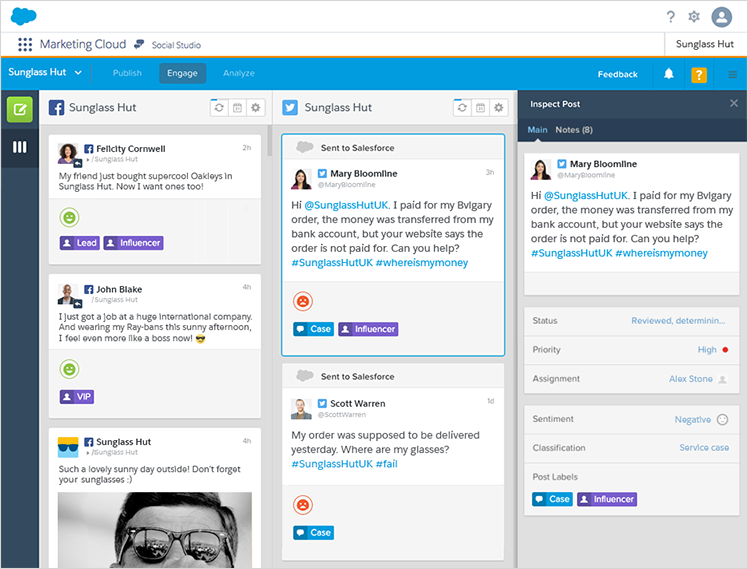Viewport: 748px width, 569px height.
Task: Select the Main tab in Inspect Post
Action: [x=537, y=130]
